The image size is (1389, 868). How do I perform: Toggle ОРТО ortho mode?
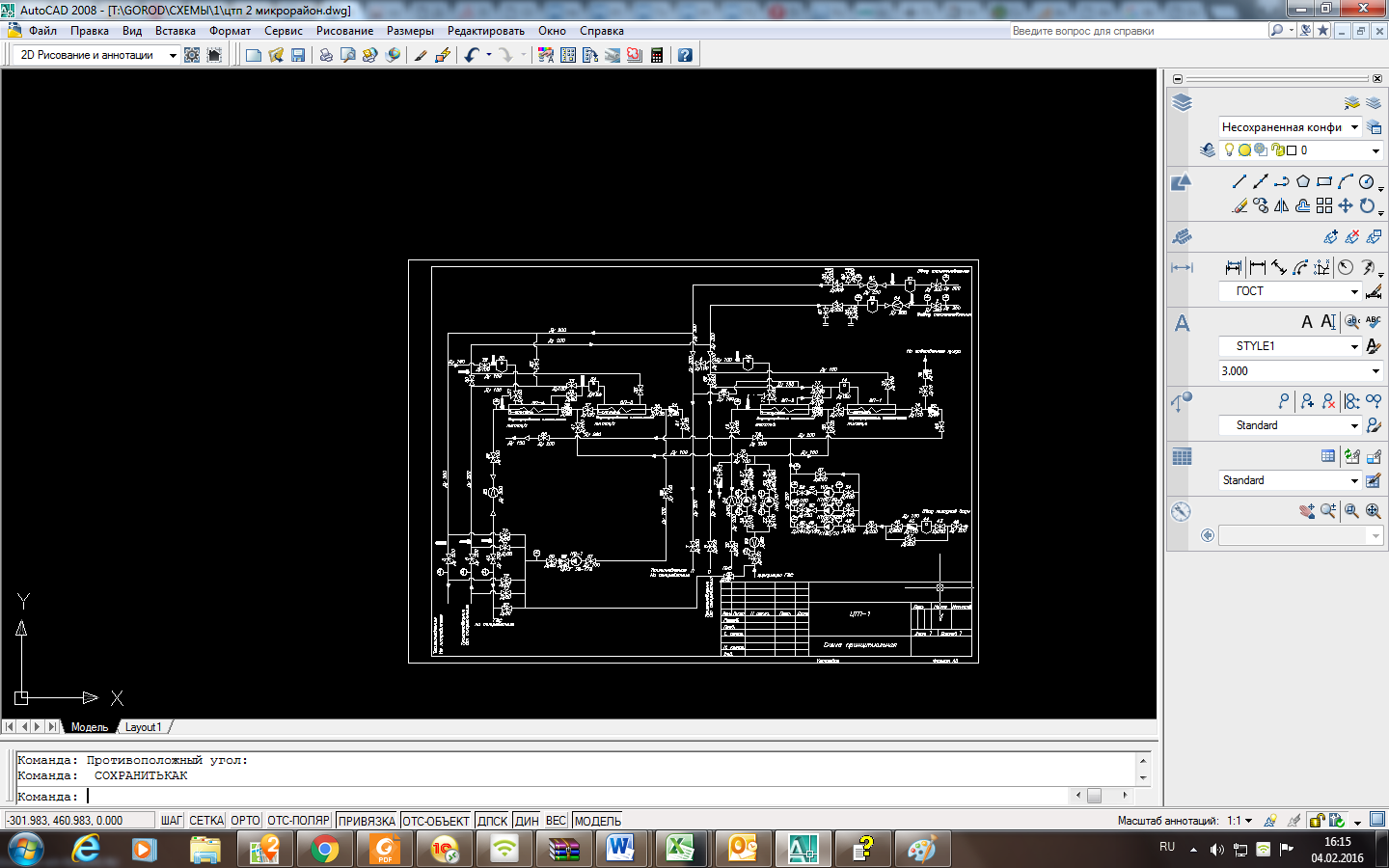pos(245,821)
